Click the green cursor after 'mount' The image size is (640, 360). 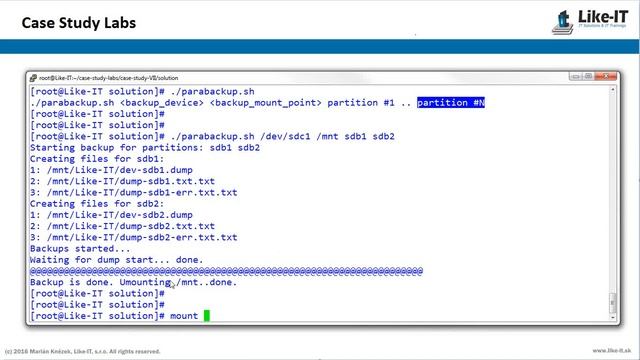pos(207,316)
